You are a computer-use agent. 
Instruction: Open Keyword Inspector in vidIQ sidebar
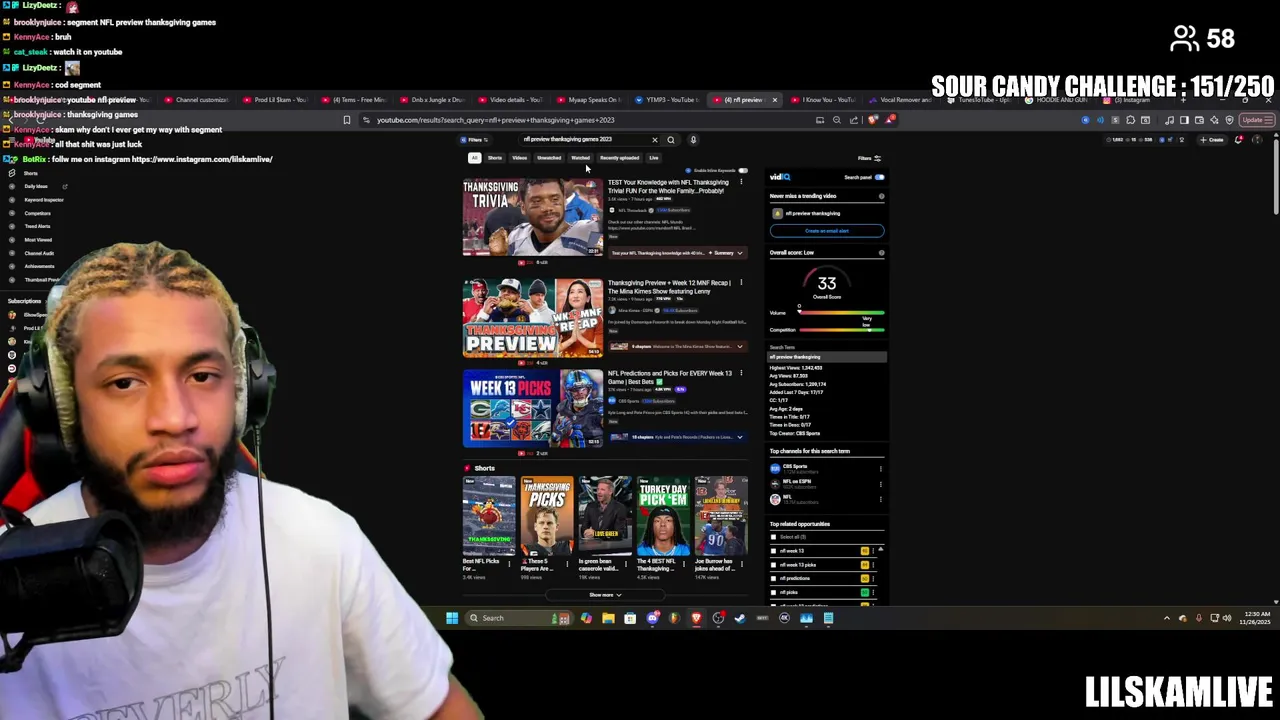click(x=44, y=200)
